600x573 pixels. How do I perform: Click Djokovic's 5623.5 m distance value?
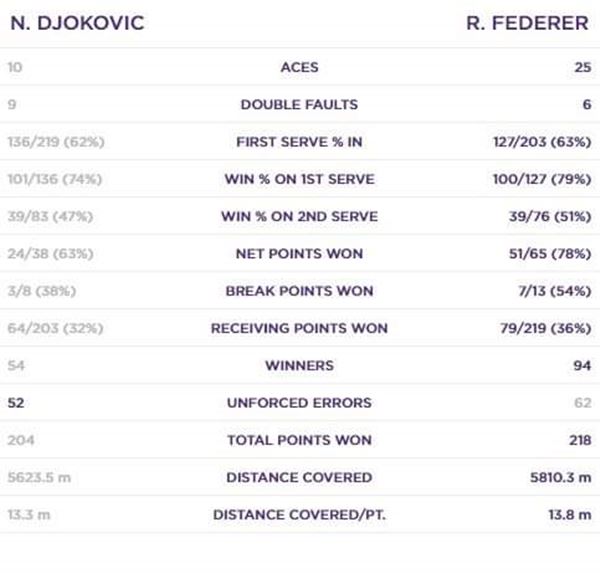pos(39,477)
